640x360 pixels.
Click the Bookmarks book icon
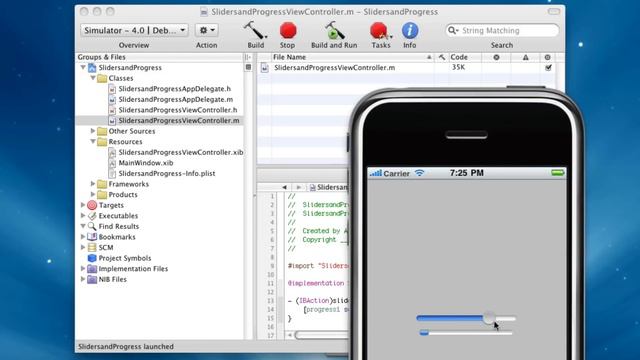(x=92, y=237)
